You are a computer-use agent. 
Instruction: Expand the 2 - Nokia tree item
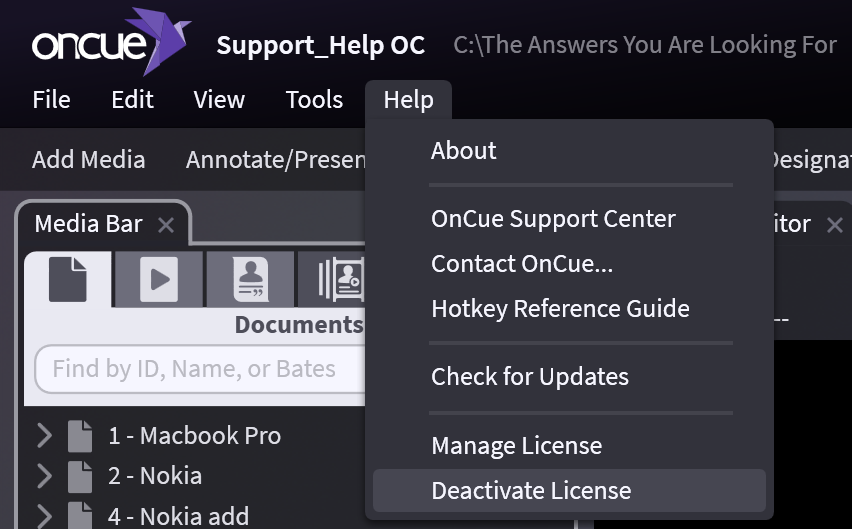pyautogui.click(x=44, y=476)
